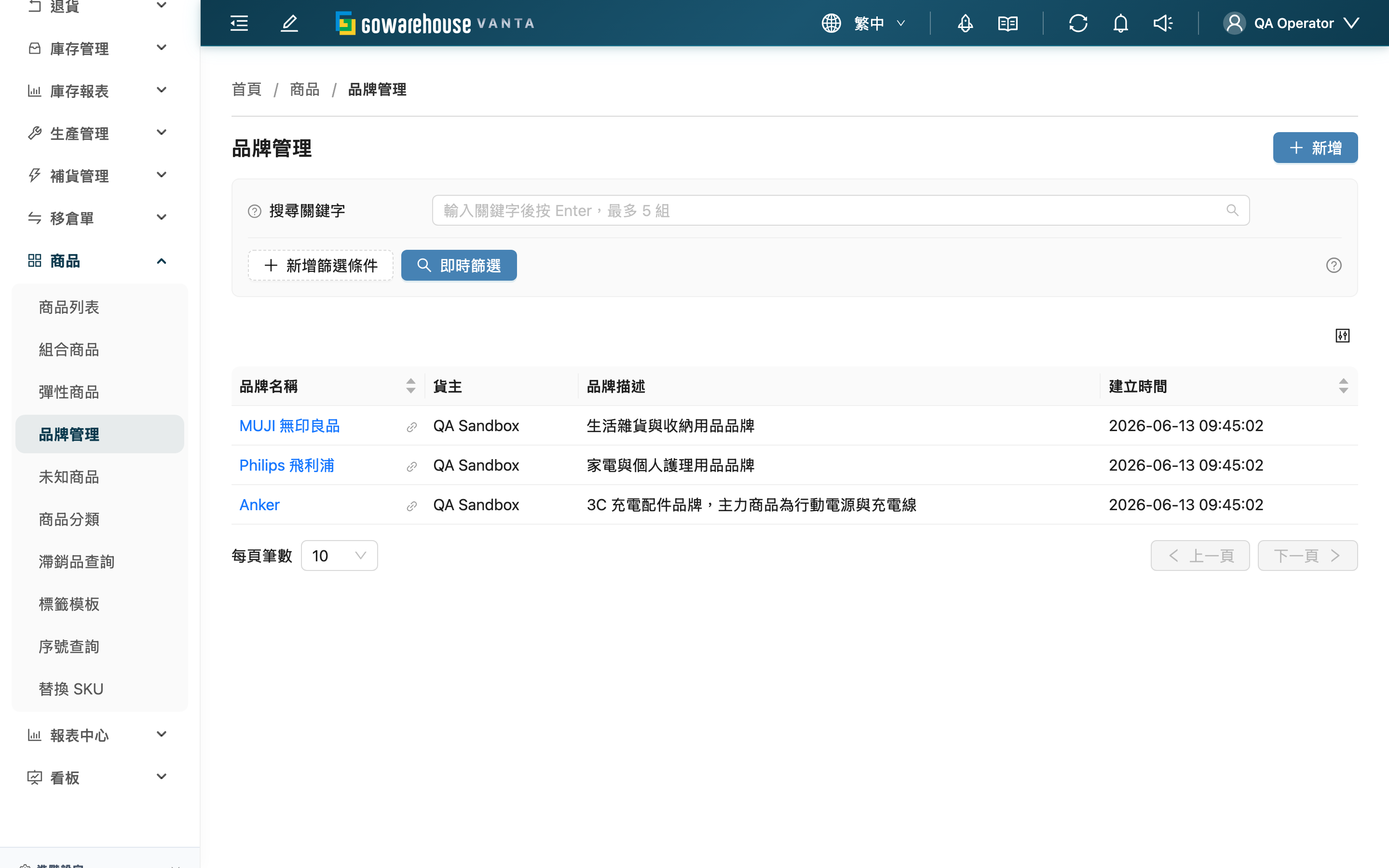Viewport: 1389px width, 868px height.
Task: Click the 新增 add brand button
Action: [1315, 148]
